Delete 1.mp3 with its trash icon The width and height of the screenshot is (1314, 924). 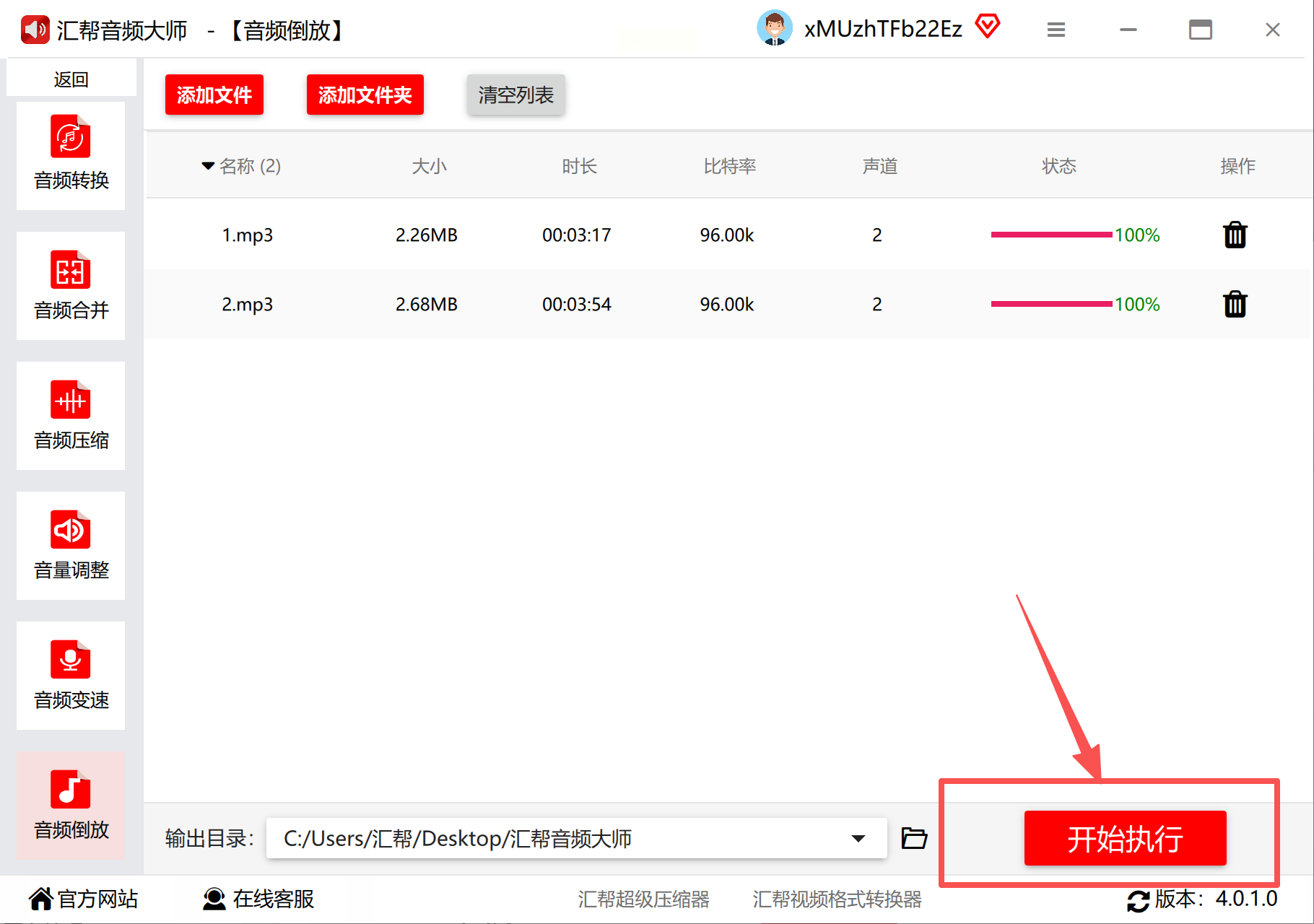click(1235, 235)
